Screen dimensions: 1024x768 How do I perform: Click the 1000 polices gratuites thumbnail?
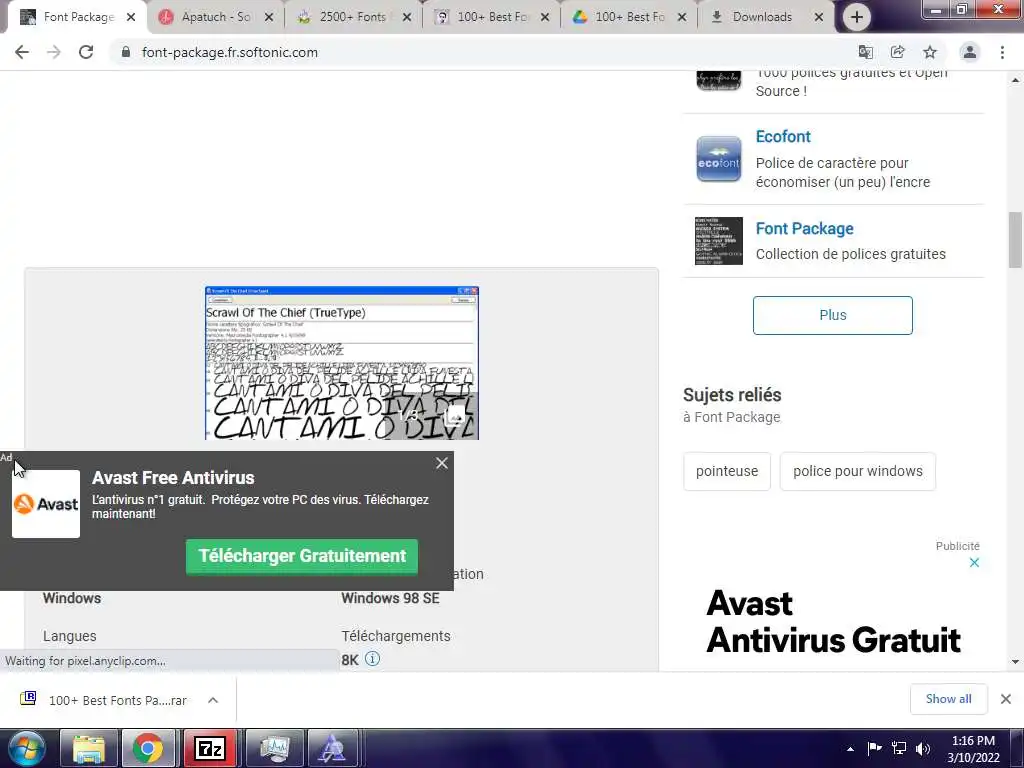[718, 80]
